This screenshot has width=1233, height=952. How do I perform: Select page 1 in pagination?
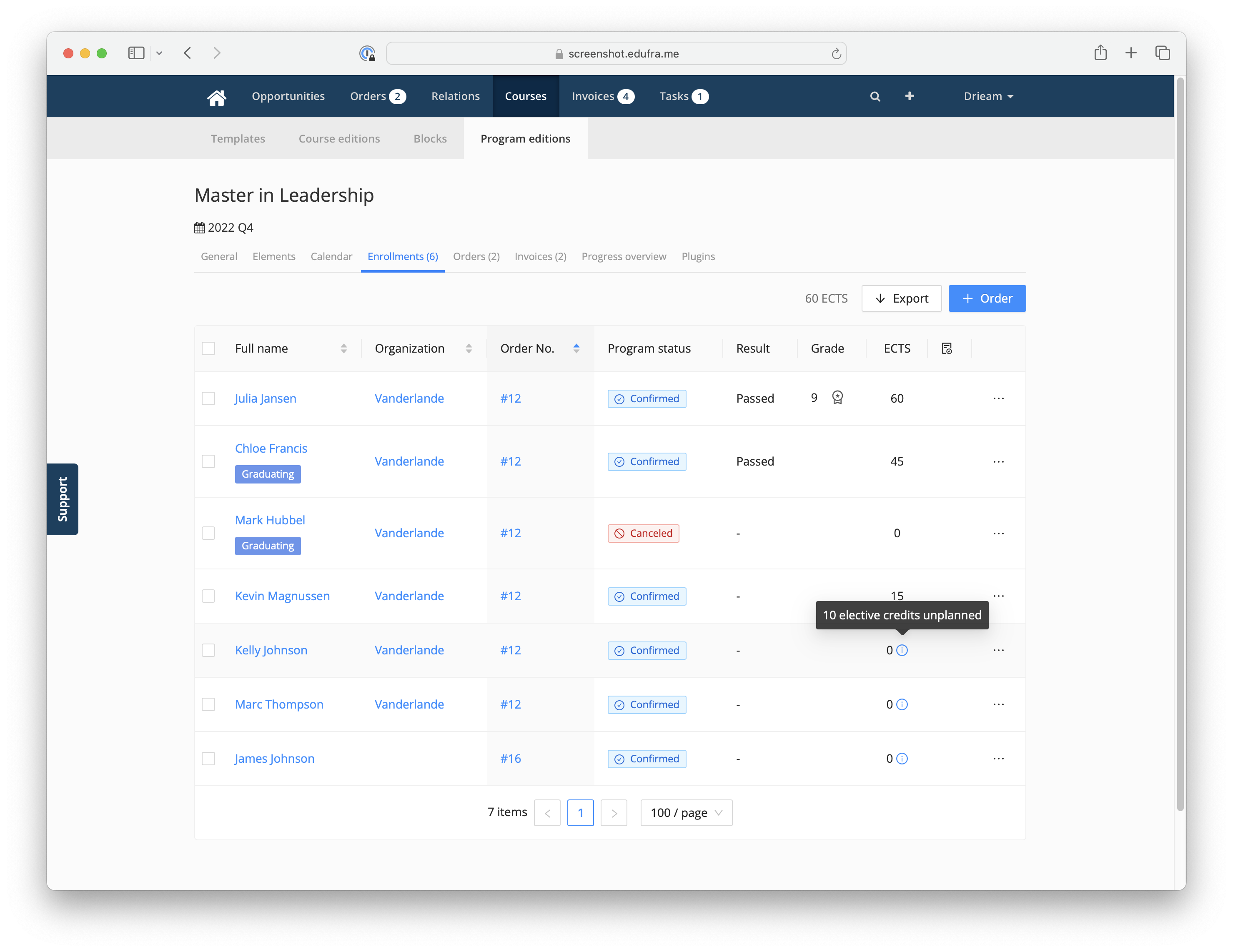(580, 813)
